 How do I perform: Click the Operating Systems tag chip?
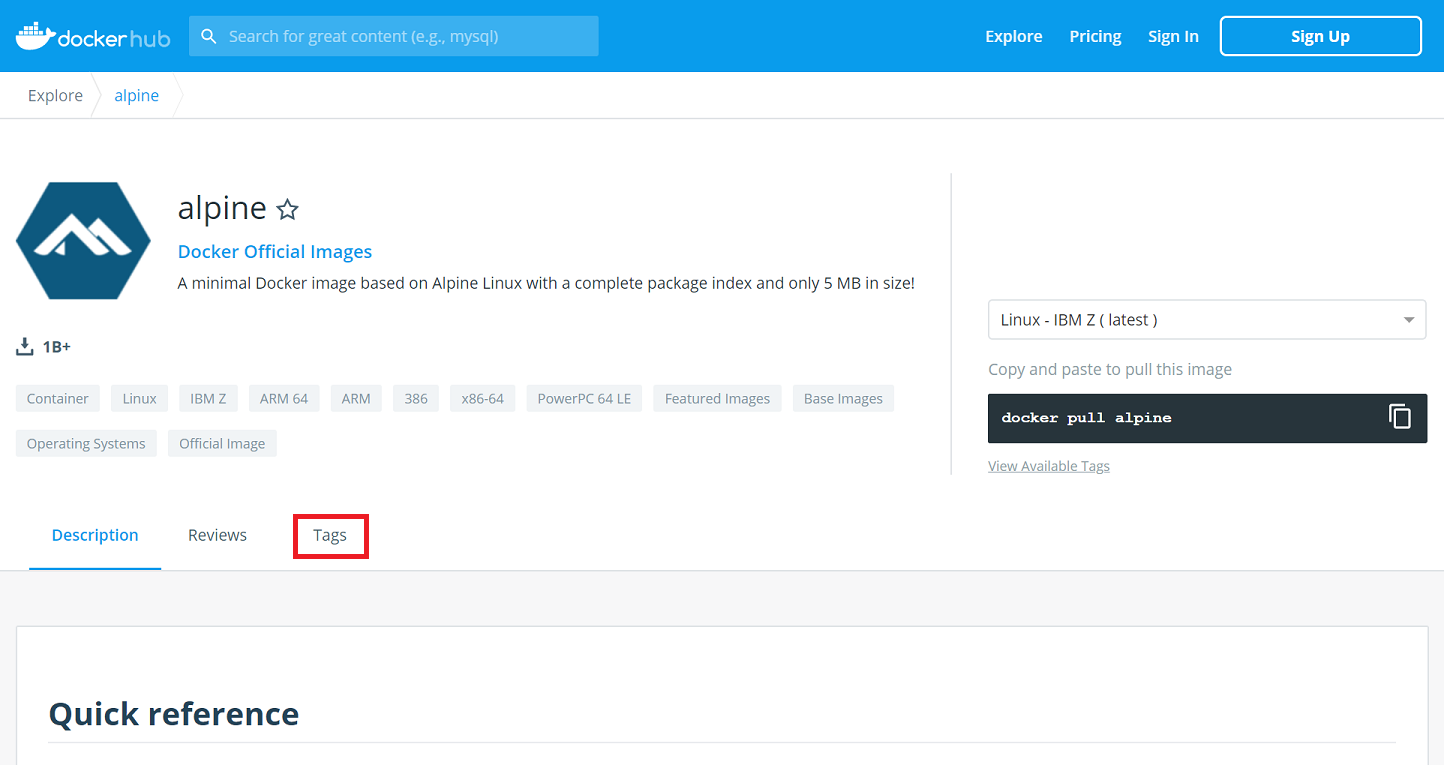pos(86,443)
